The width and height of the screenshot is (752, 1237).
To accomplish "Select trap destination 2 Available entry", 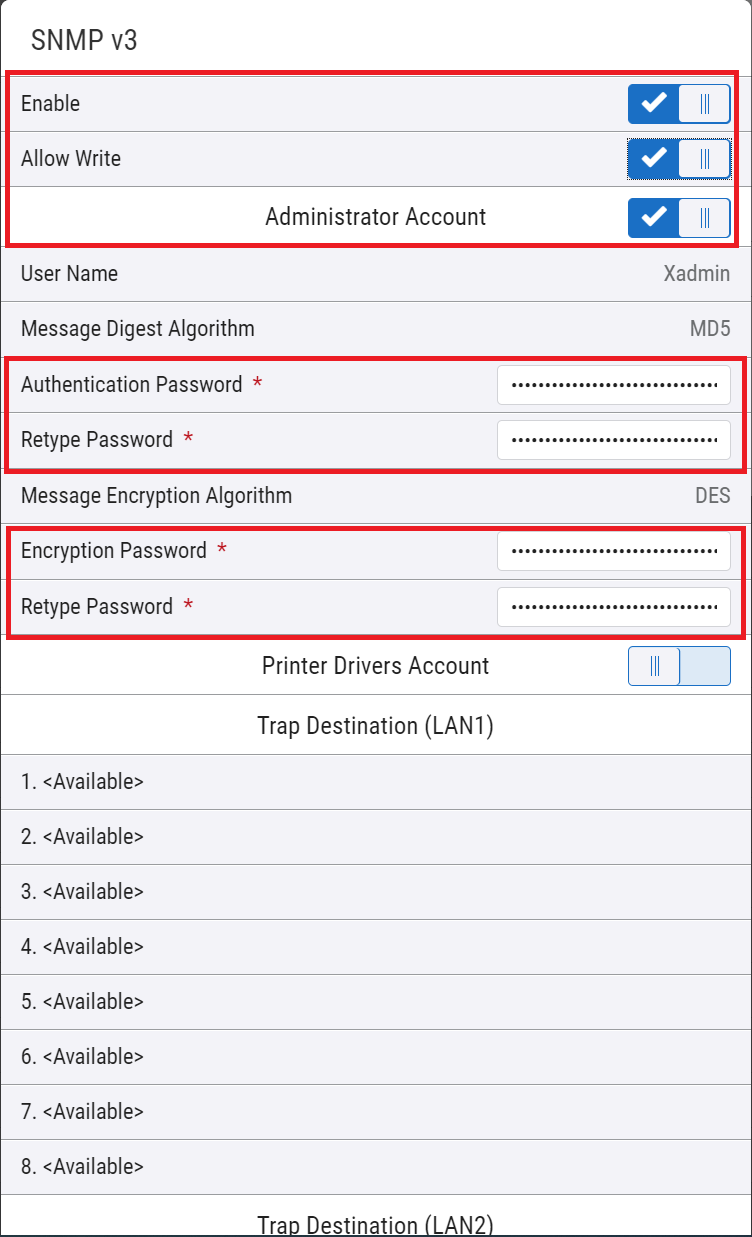I will (x=375, y=837).
